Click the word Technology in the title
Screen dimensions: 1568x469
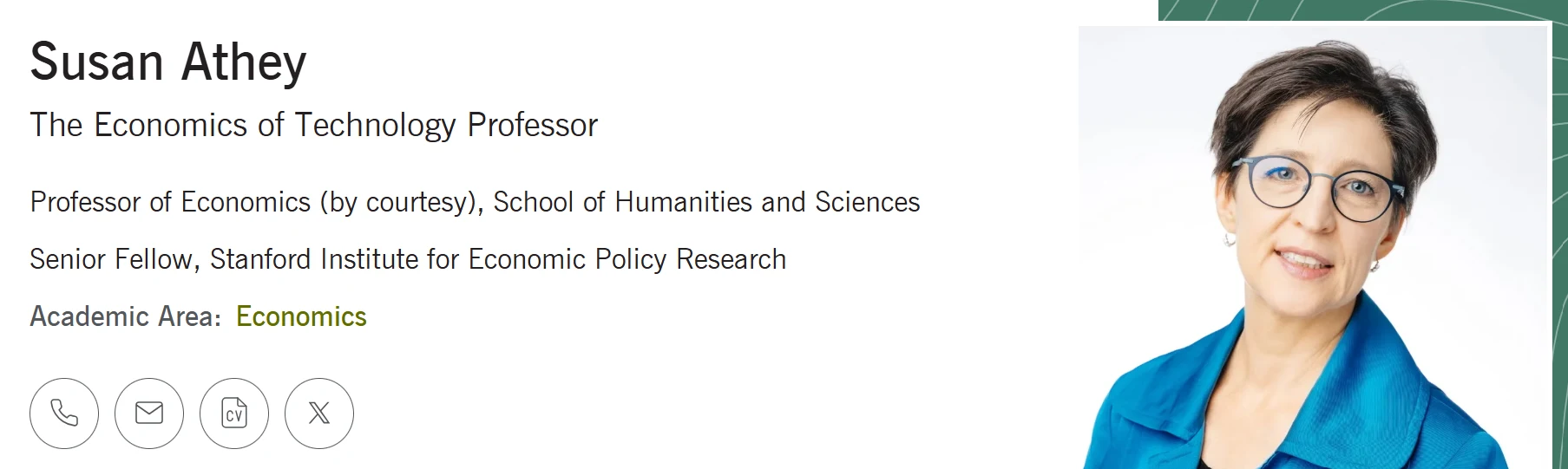pos(376,126)
